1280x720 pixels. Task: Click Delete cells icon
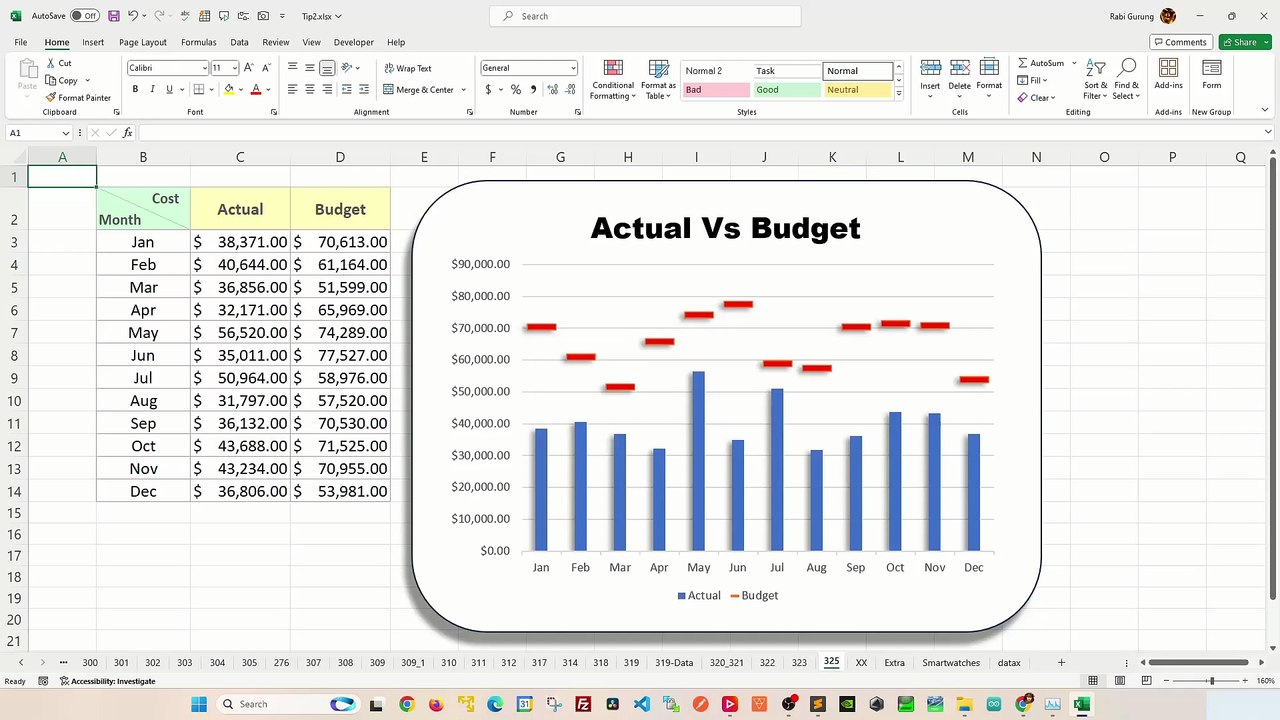(959, 68)
